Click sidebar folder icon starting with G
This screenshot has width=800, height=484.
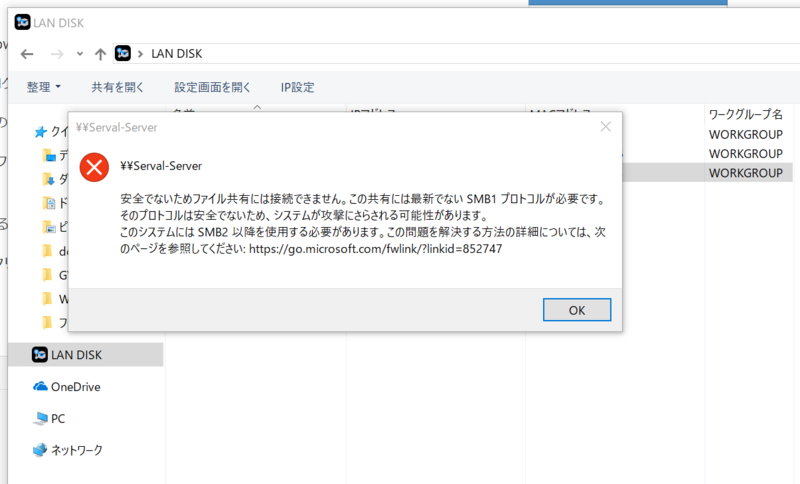click(47, 275)
